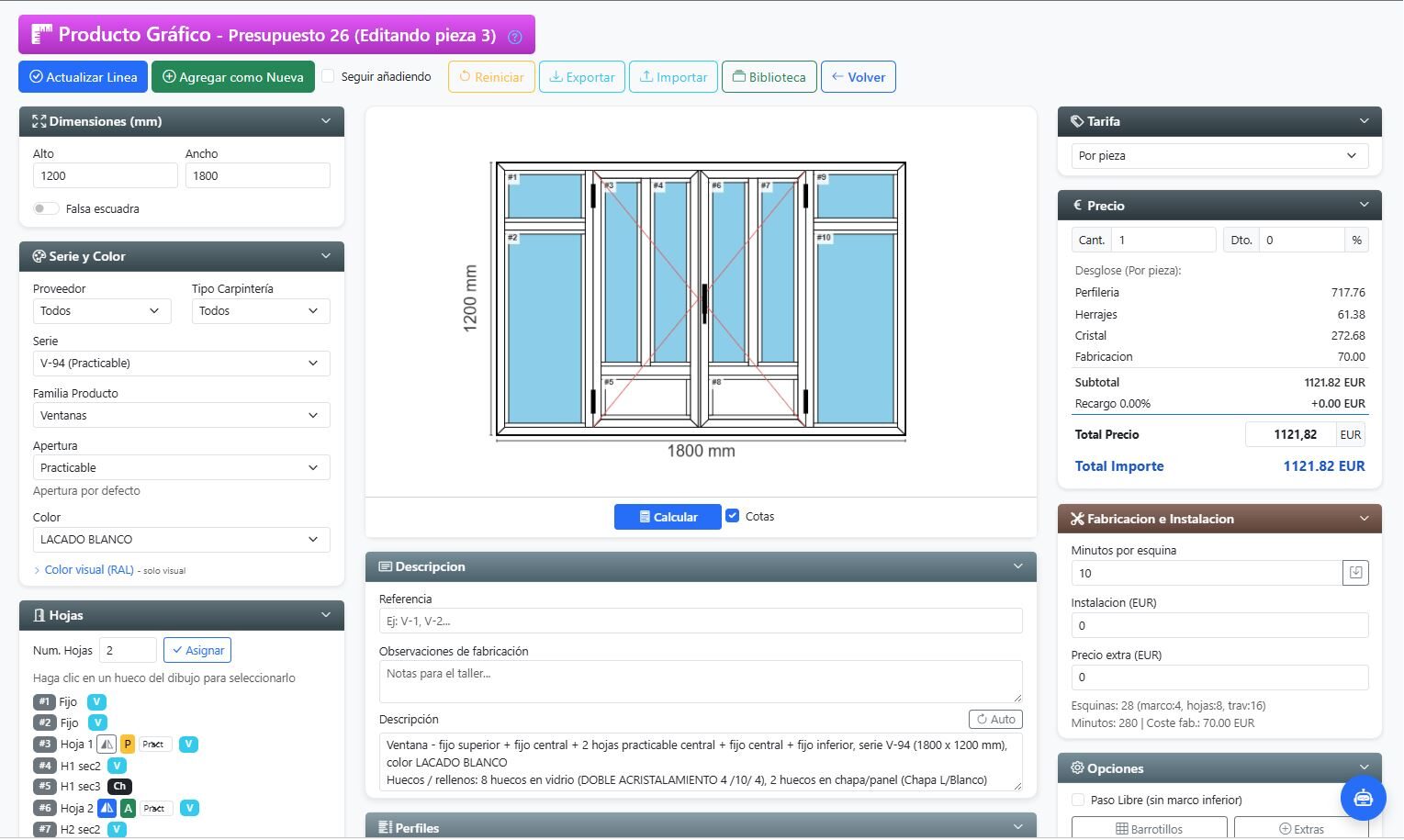Click the save-default icon next to Minutos por esquina
Screen dimensions: 1404x840
click(1355, 573)
